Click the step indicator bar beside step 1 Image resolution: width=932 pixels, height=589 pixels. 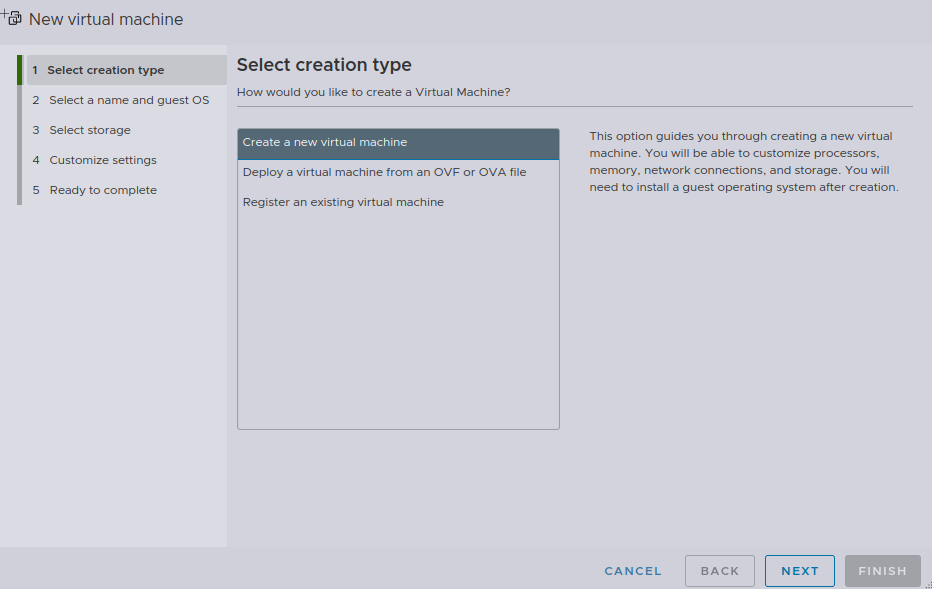click(x=21, y=69)
